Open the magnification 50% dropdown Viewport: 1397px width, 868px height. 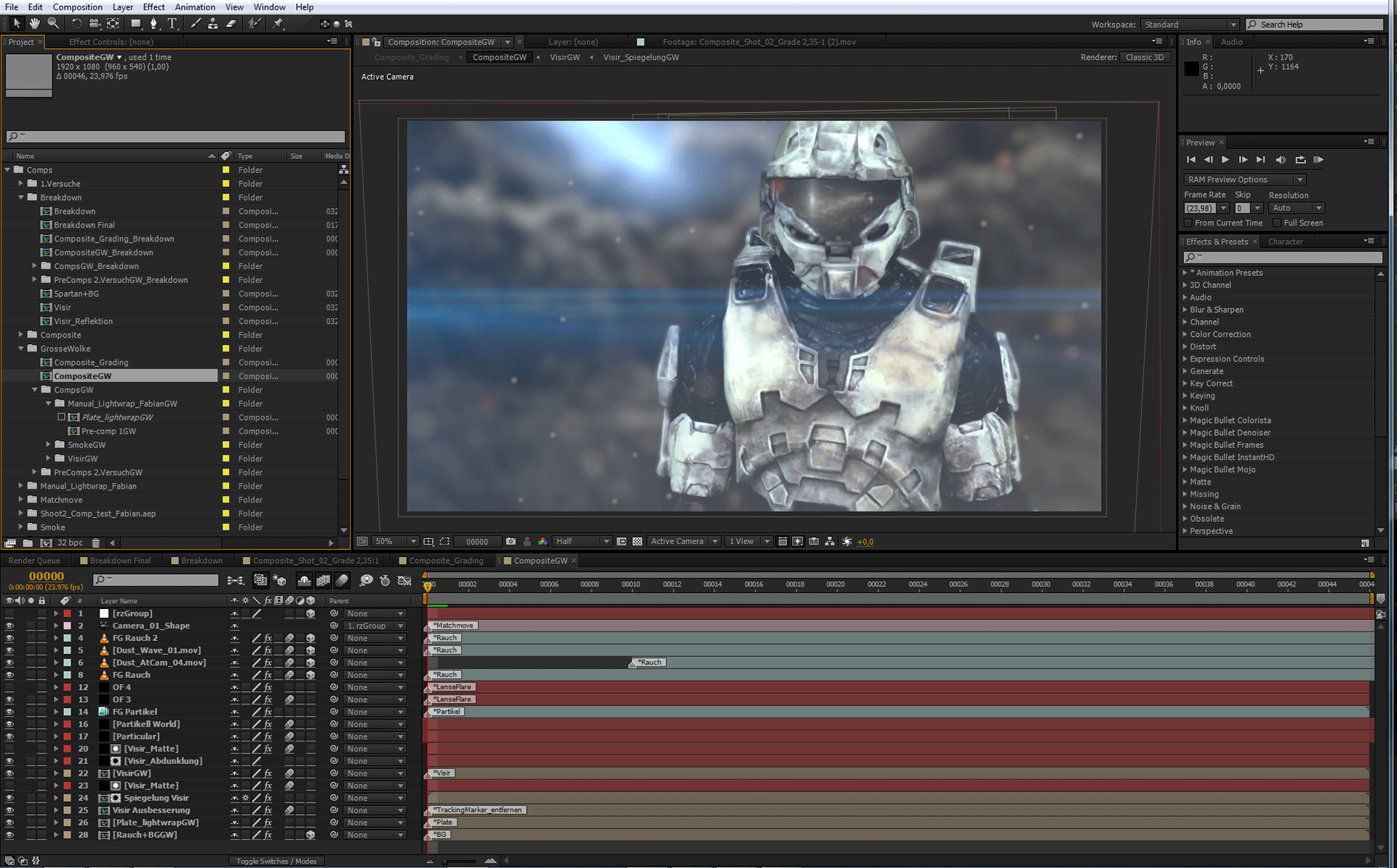coord(395,541)
